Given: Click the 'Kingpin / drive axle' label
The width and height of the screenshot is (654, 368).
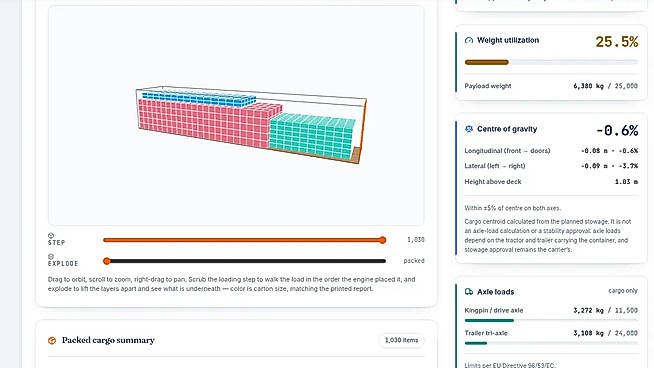Looking at the screenshot, I should click(x=493, y=310).
